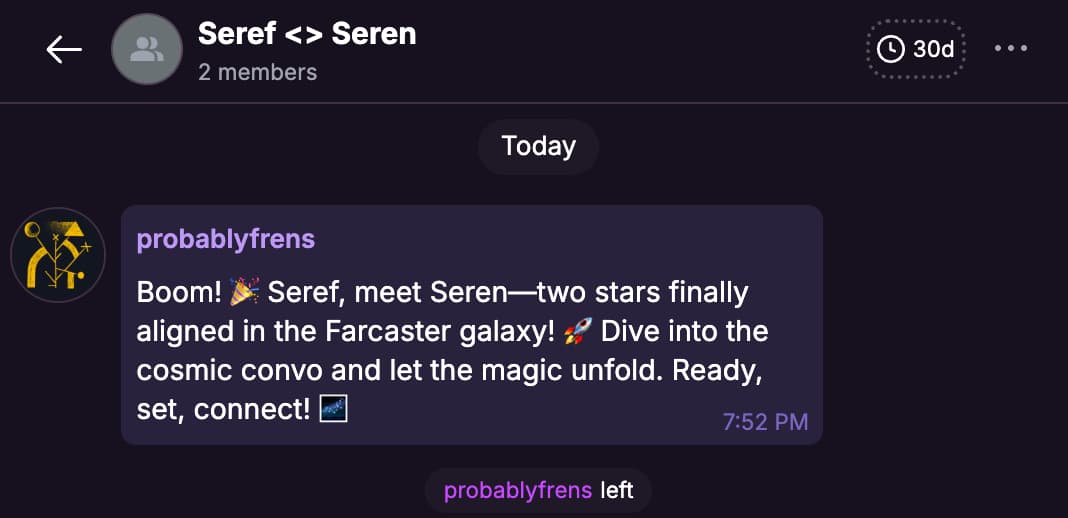Click the 'Today' date separator
Image resolution: width=1068 pixels, height=518 pixels.
pyautogui.click(x=538, y=146)
